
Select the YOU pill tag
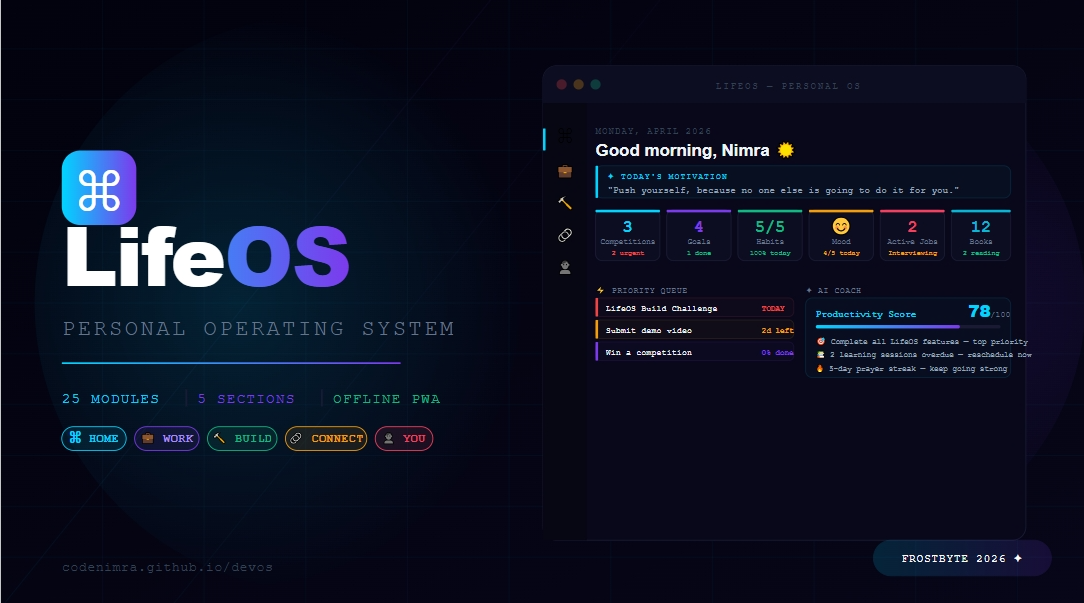tap(404, 438)
